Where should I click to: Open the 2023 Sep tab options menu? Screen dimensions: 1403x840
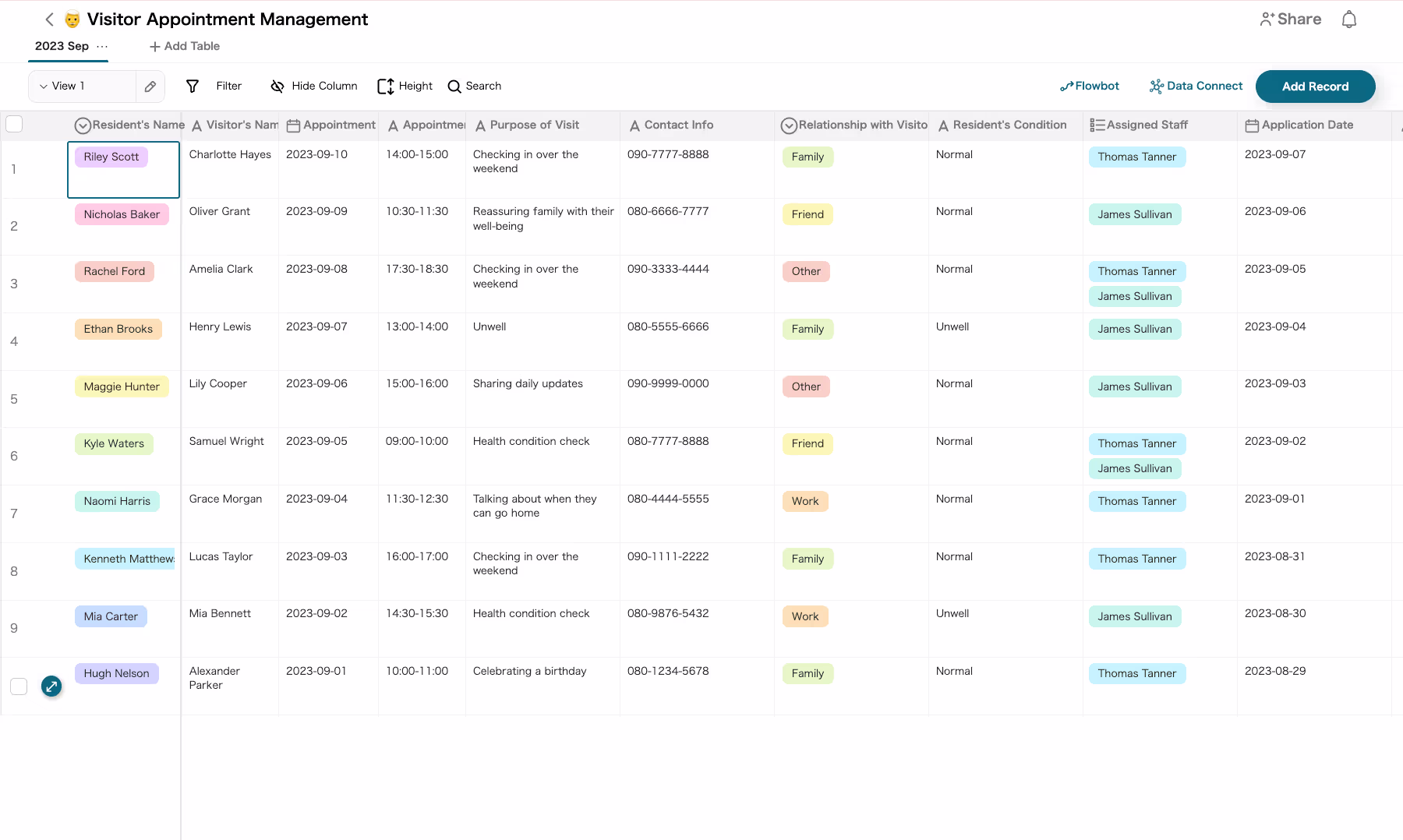(102, 46)
